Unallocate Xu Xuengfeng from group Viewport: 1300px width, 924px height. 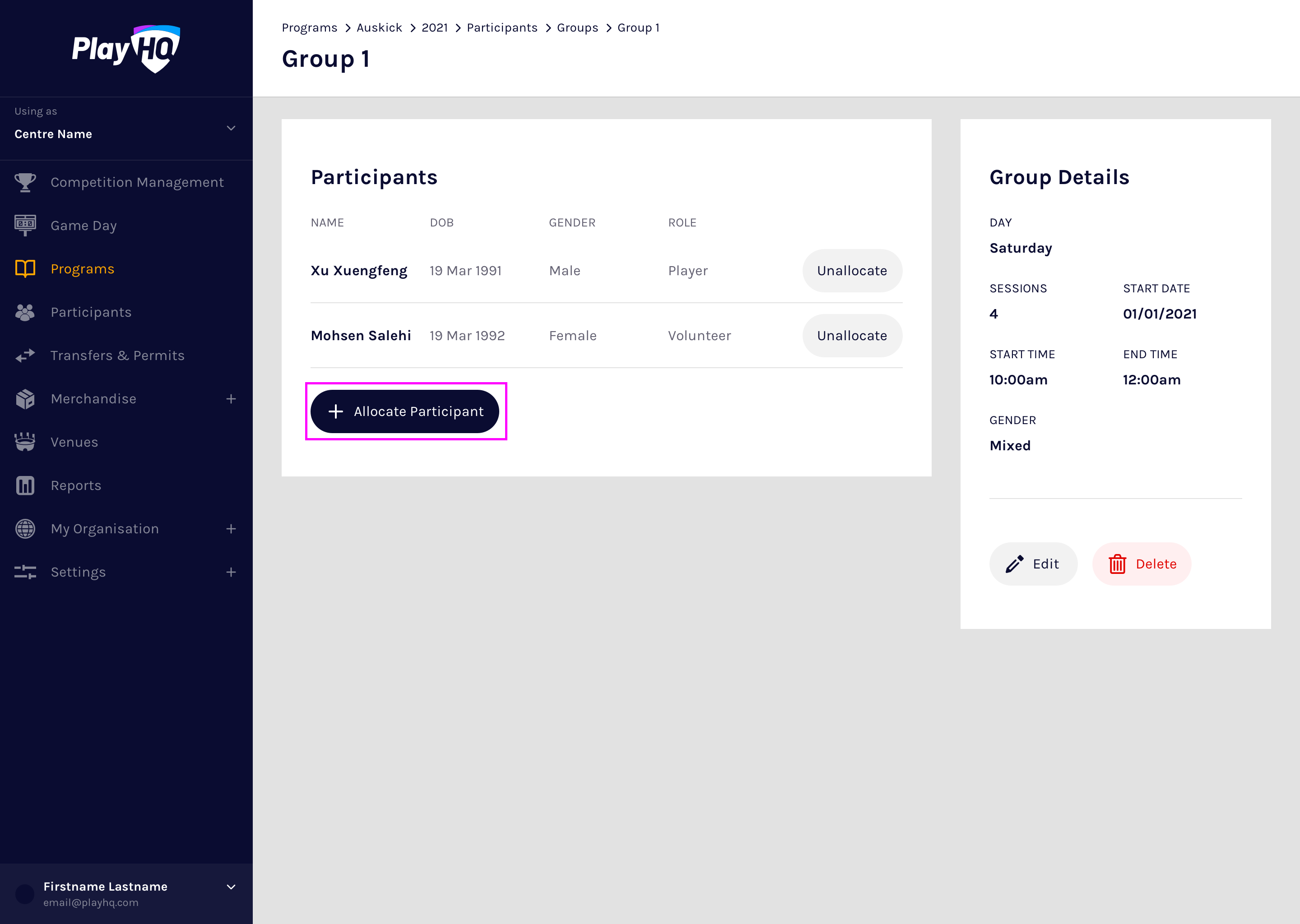click(x=851, y=271)
